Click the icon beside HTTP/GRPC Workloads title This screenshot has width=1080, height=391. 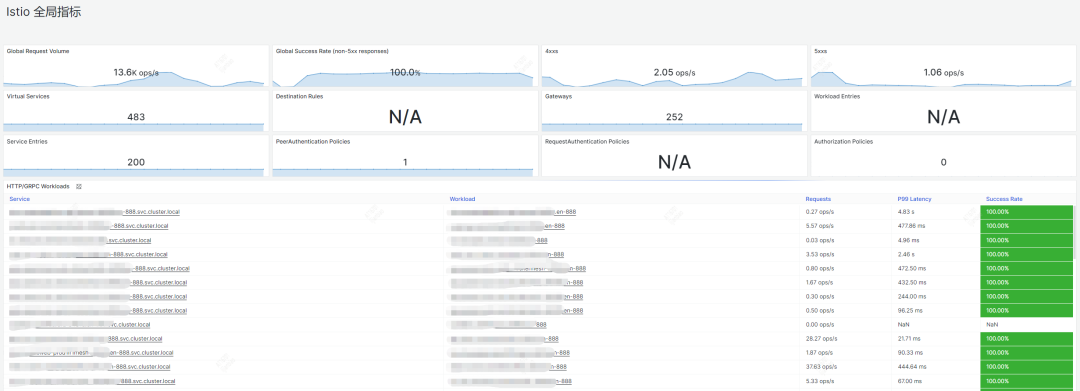(79, 187)
